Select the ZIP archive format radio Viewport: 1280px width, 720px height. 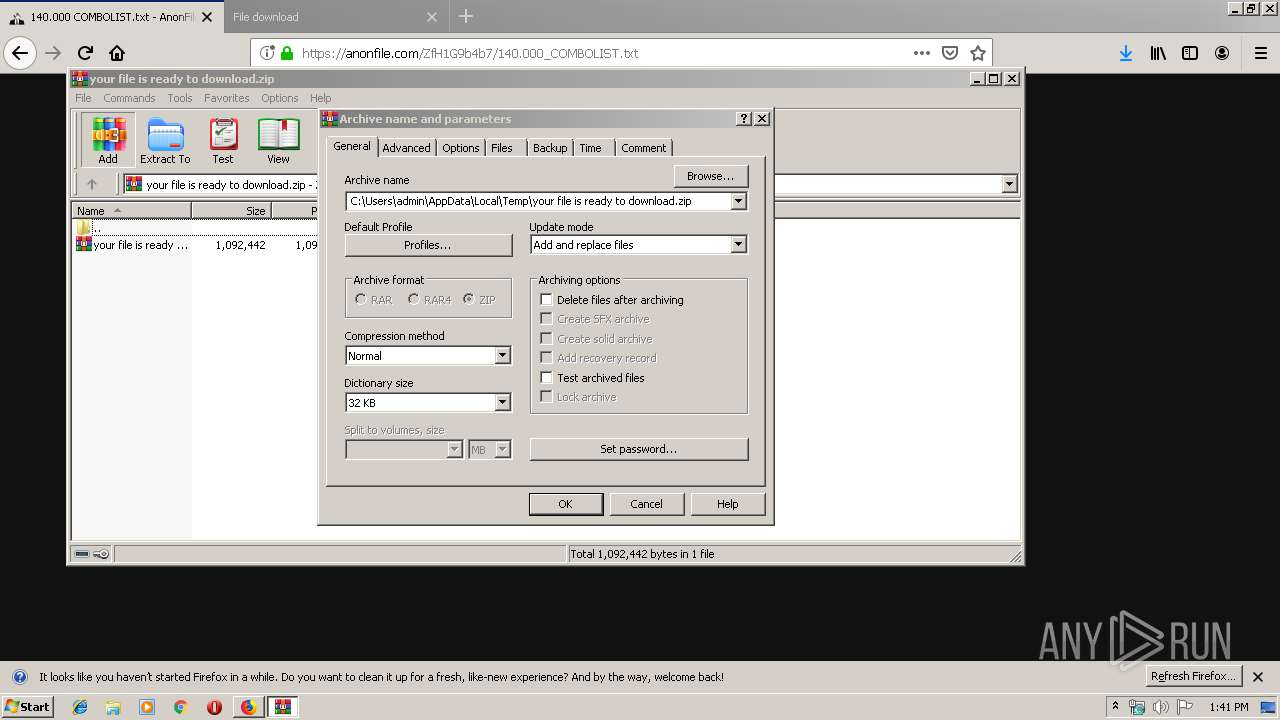[x=469, y=299]
